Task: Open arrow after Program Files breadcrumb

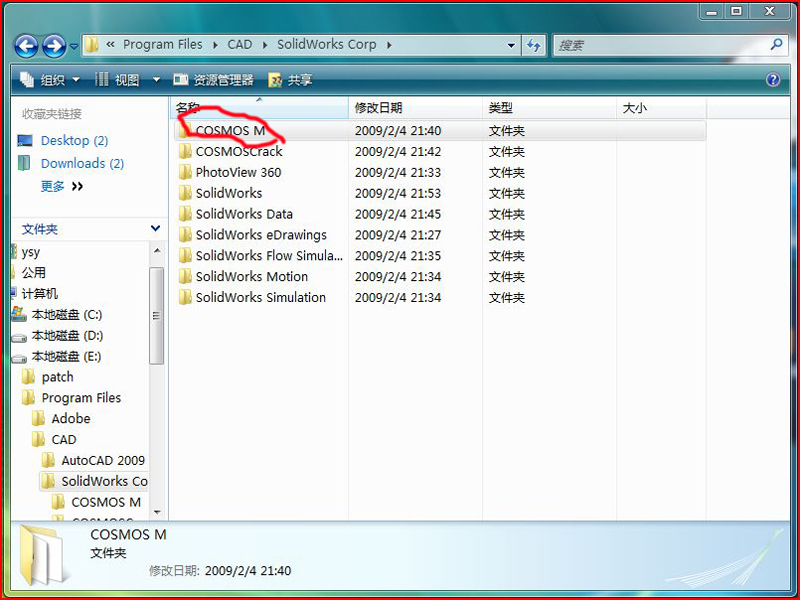Action: pyautogui.click(x=215, y=45)
